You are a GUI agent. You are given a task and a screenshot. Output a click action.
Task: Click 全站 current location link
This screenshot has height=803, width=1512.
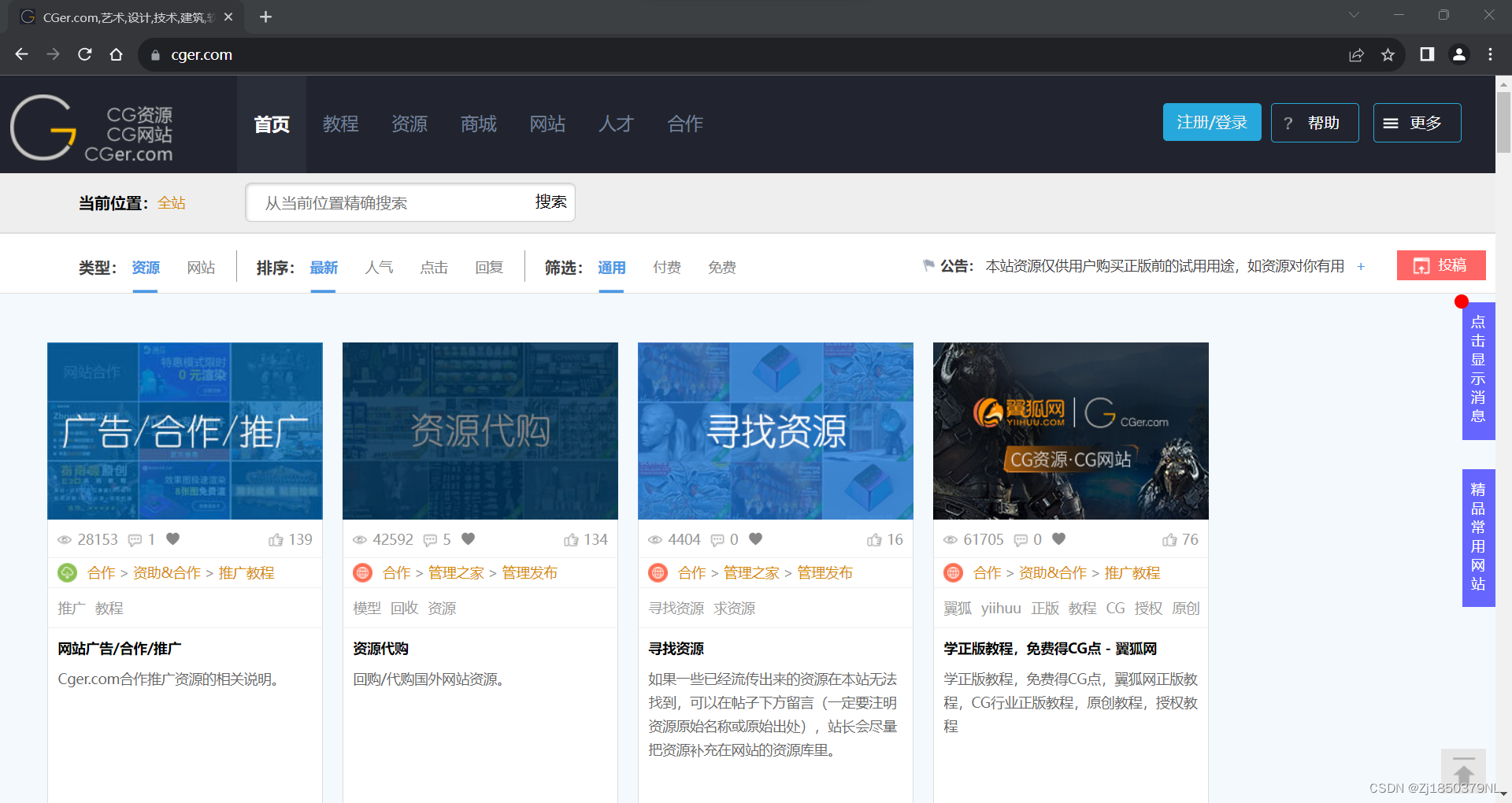pos(172,203)
